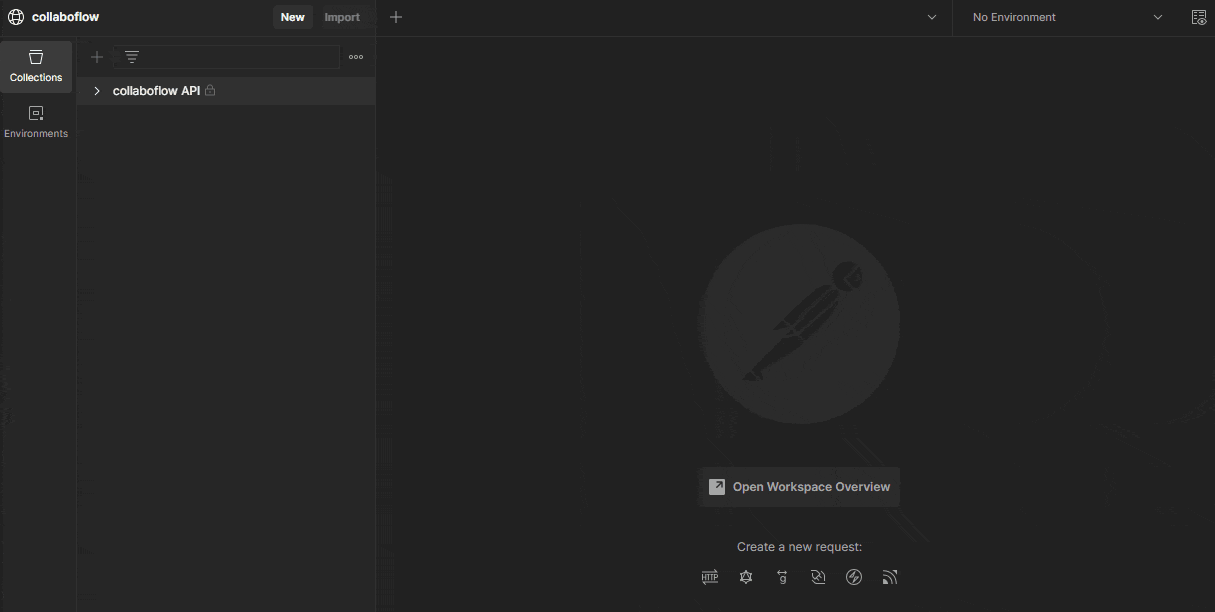Viewport: 1215px width, 612px height.
Task: Open the No Environment dropdown
Action: point(1068,17)
